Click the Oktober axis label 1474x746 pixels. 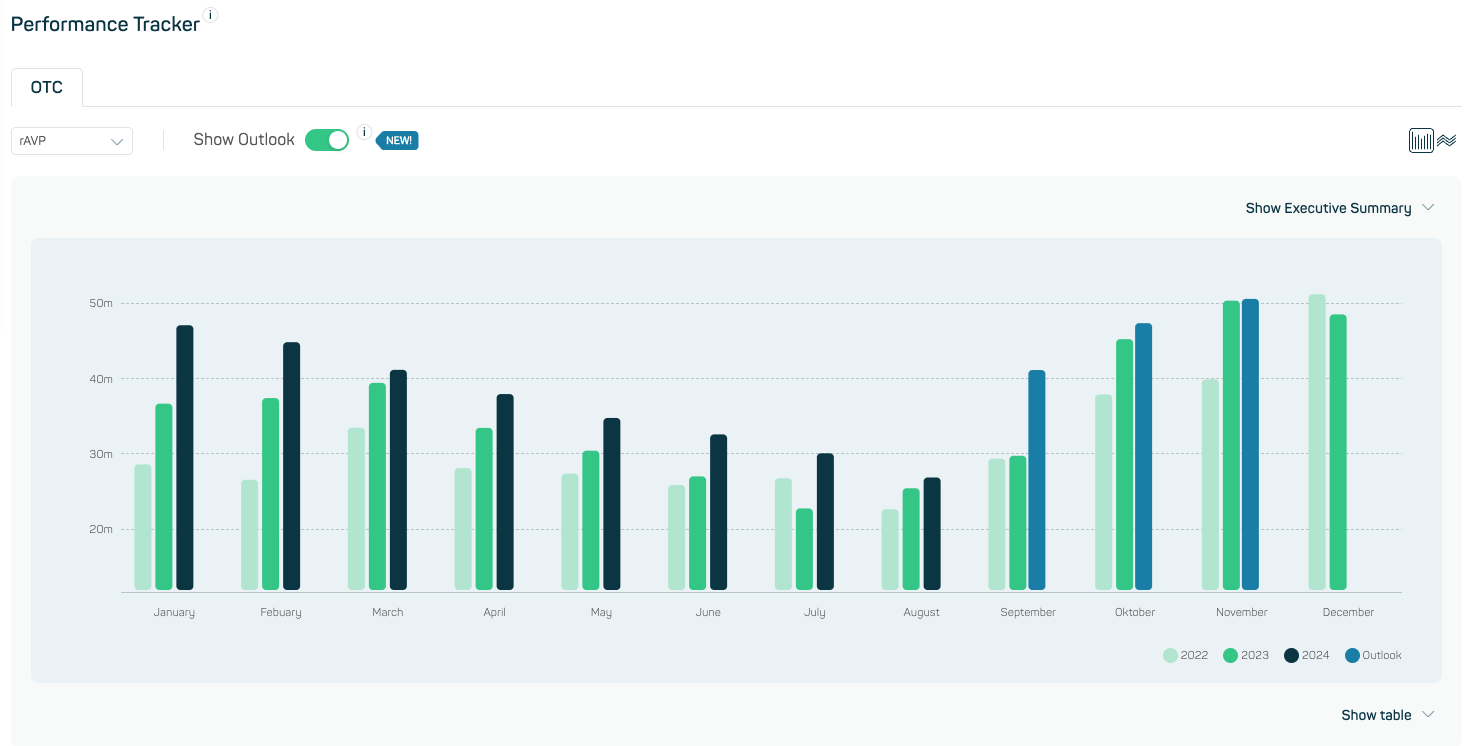[x=1135, y=612]
